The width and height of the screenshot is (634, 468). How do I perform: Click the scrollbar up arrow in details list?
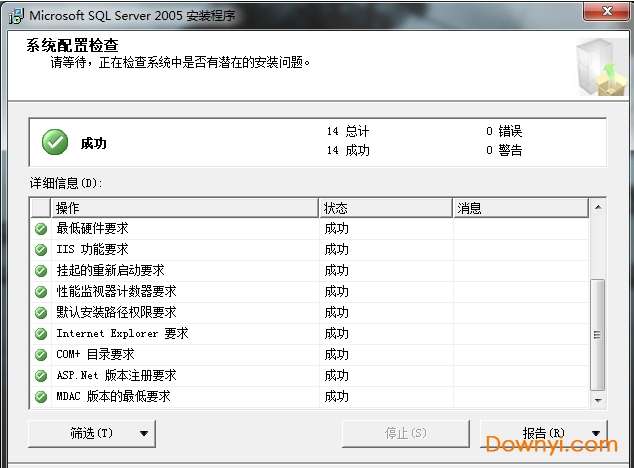[598, 207]
